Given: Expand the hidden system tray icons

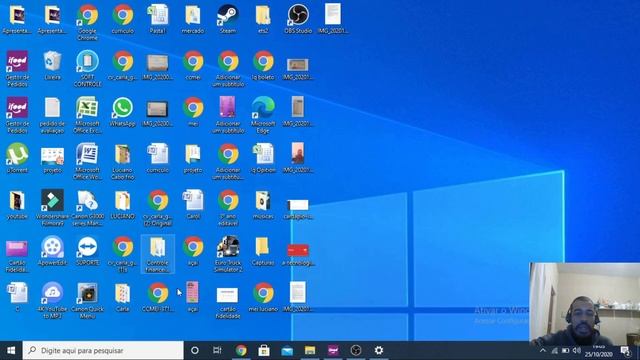Looking at the screenshot, I should coord(543,351).
